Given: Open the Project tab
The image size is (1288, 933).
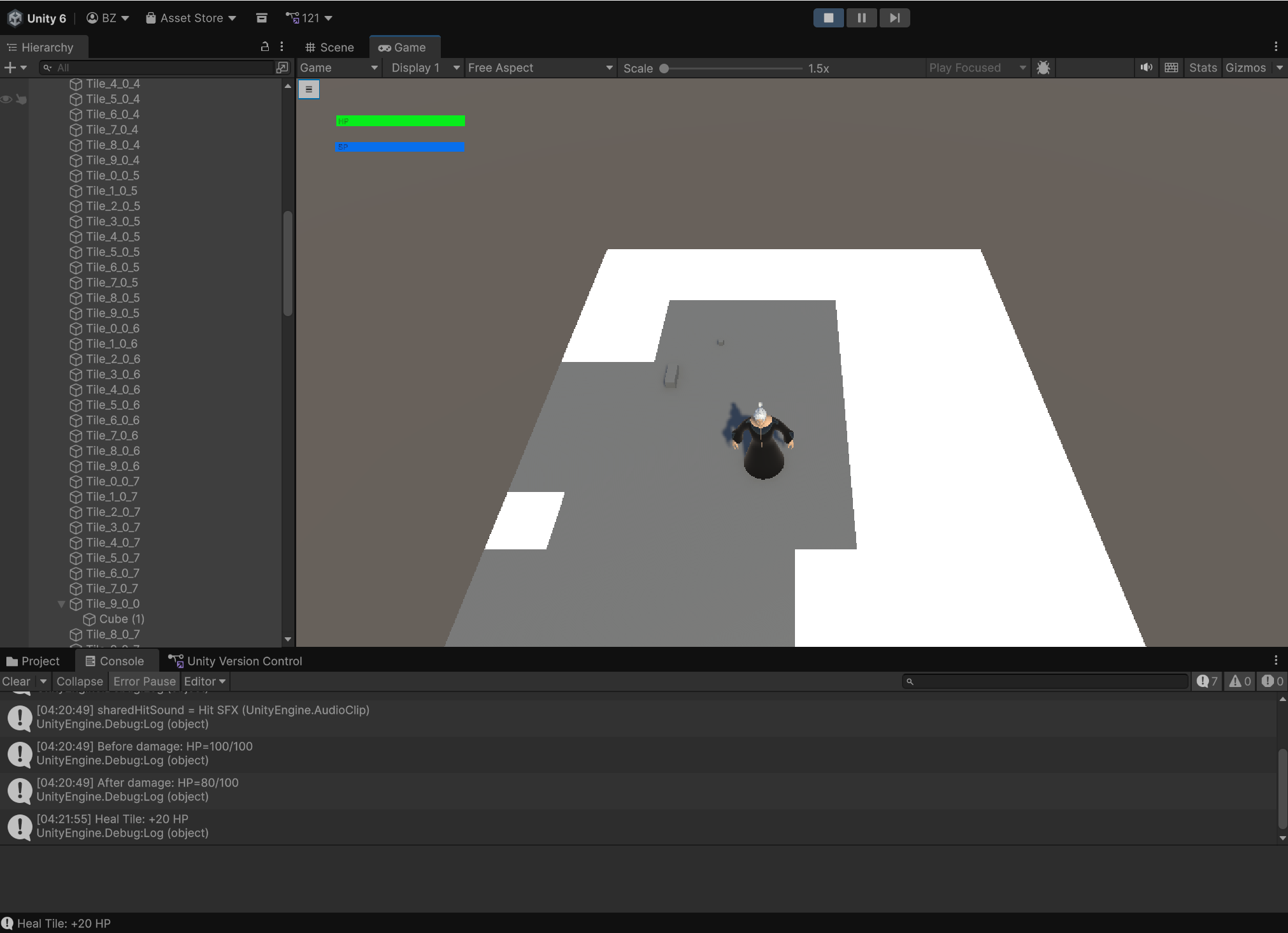Looking at the screenshot, I should (x=33, y=661).
